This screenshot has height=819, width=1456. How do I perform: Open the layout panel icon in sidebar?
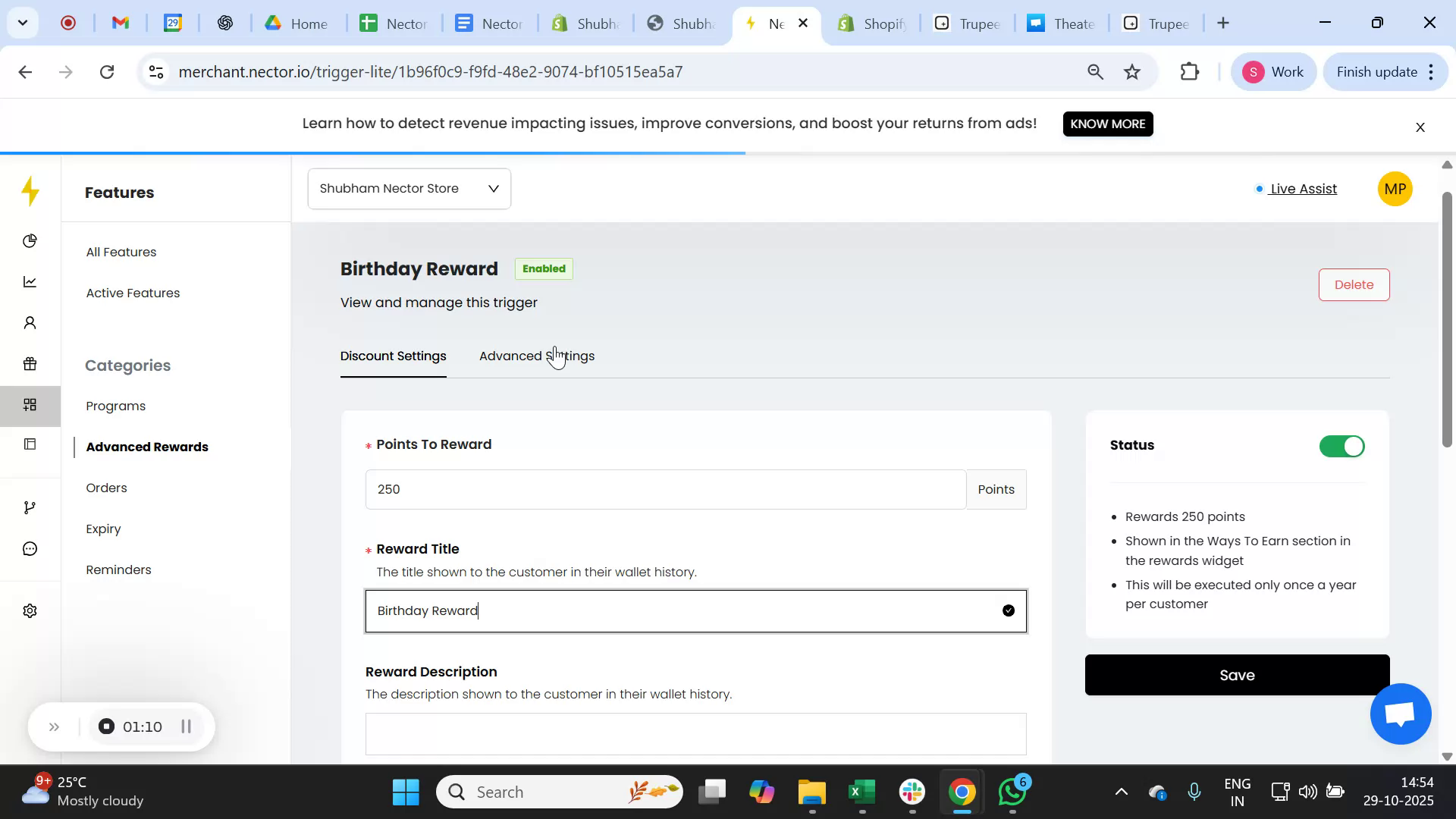click(x=30, y=444)
